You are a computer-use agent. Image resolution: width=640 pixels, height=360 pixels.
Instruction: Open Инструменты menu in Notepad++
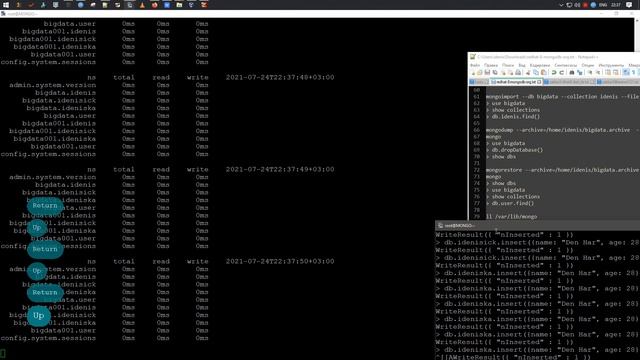(611, 65)
